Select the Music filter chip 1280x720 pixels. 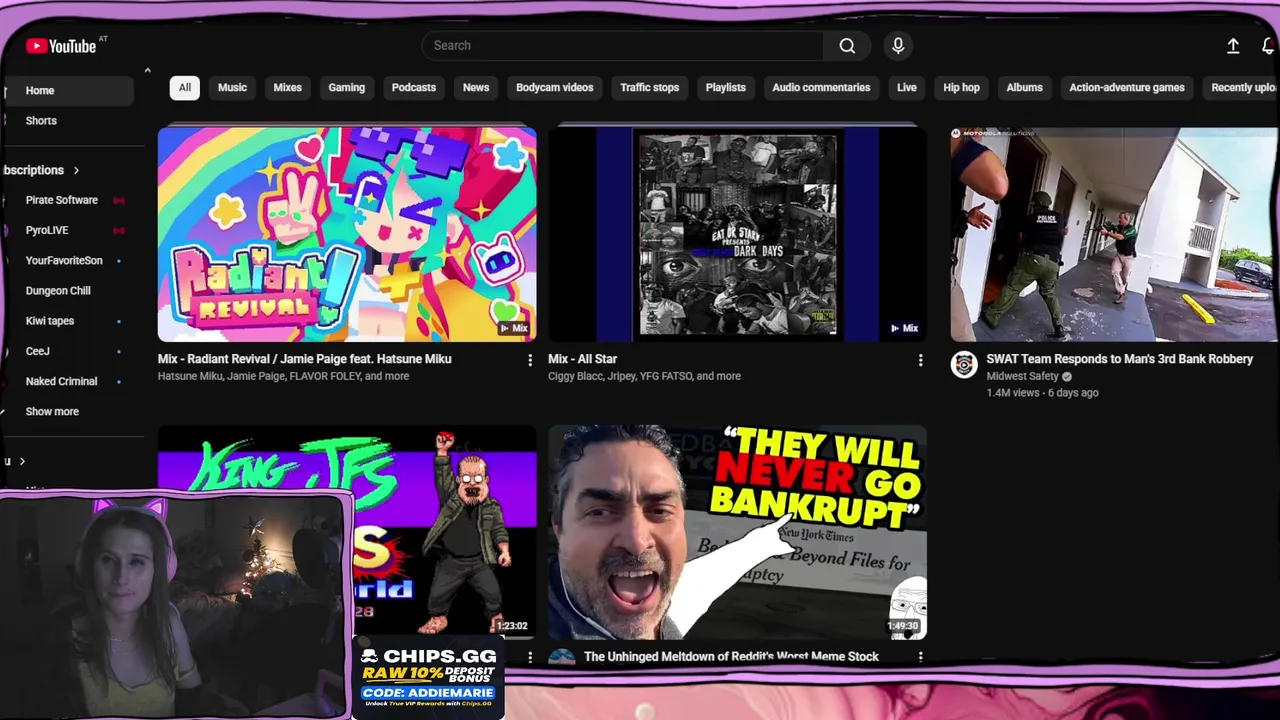(x=232, y=87)
